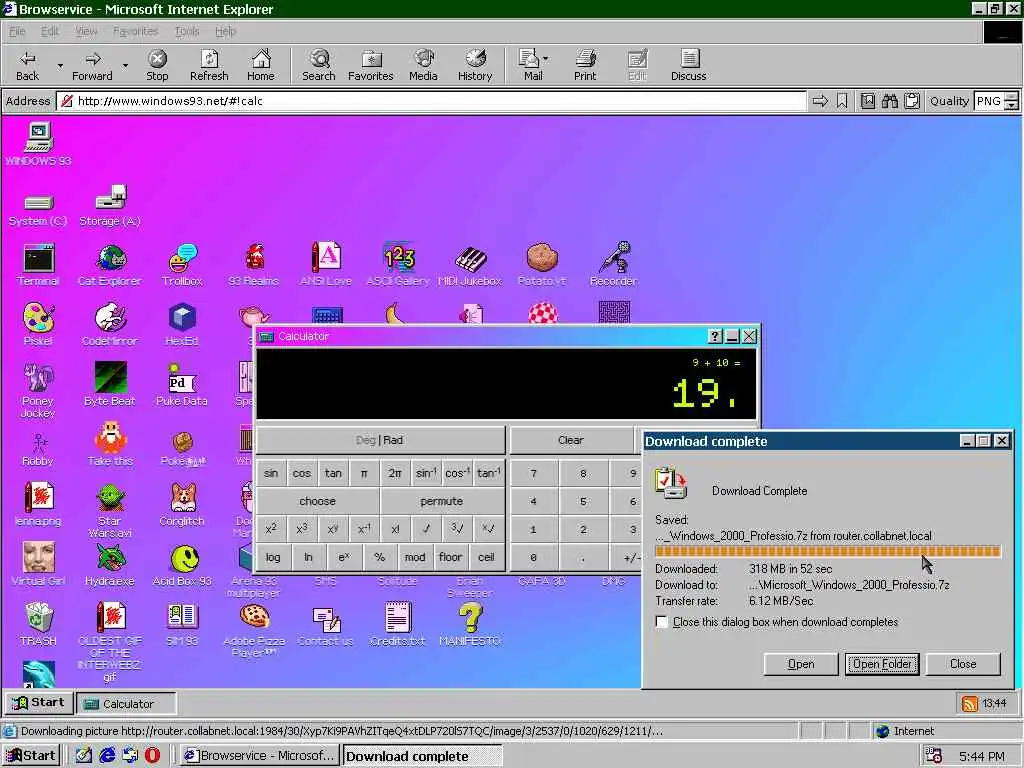Open Search in the toolbar
The height and width of the screenshot is (768, 1024).
pos(319,65)
